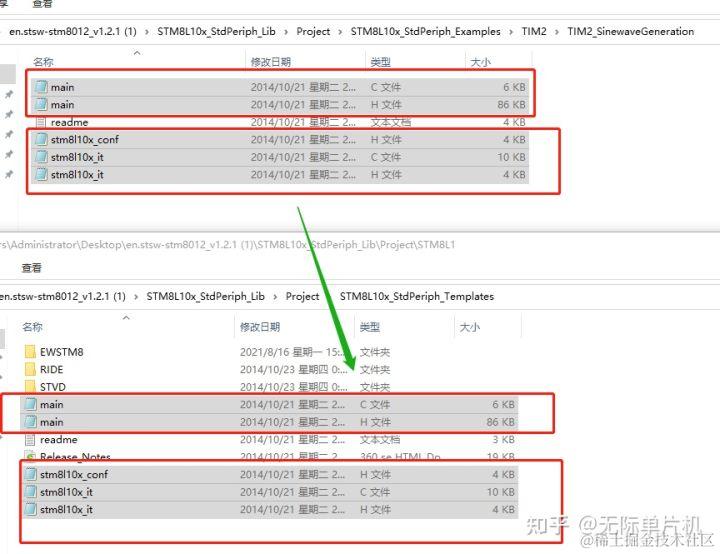720x554 pixels.
Task: Select main C file icon in TIM2_SinewaveGeneration window
Action: tap(41, 87)
